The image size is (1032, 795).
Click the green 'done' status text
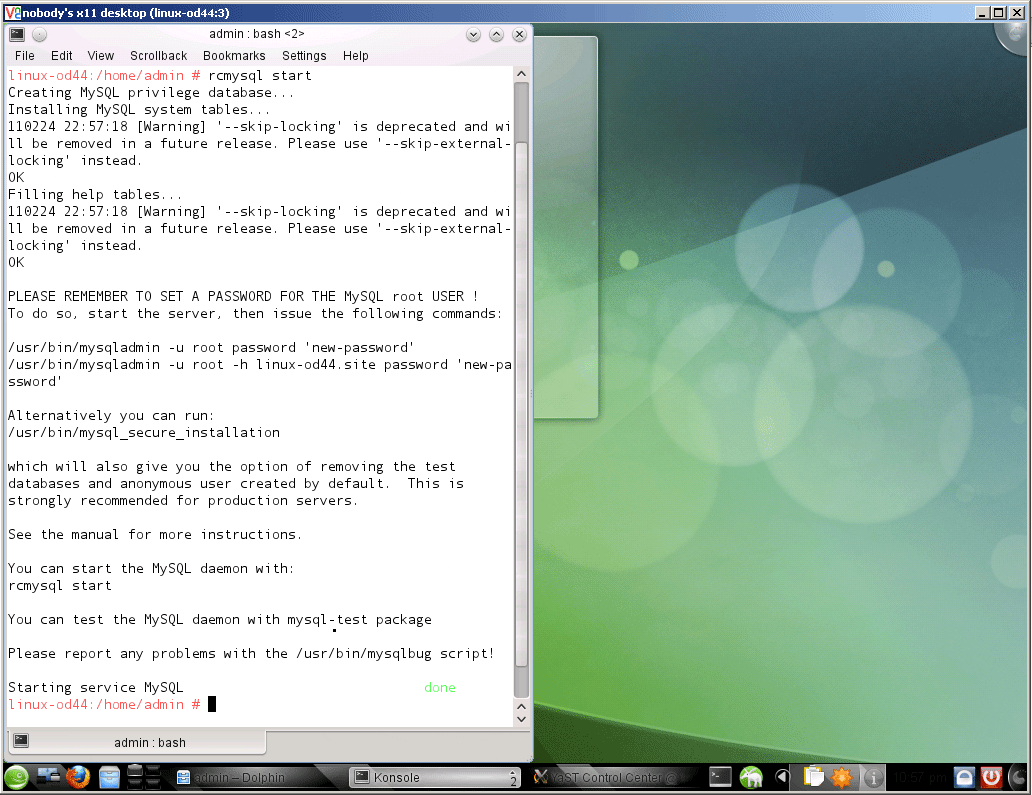pos(440,688)
